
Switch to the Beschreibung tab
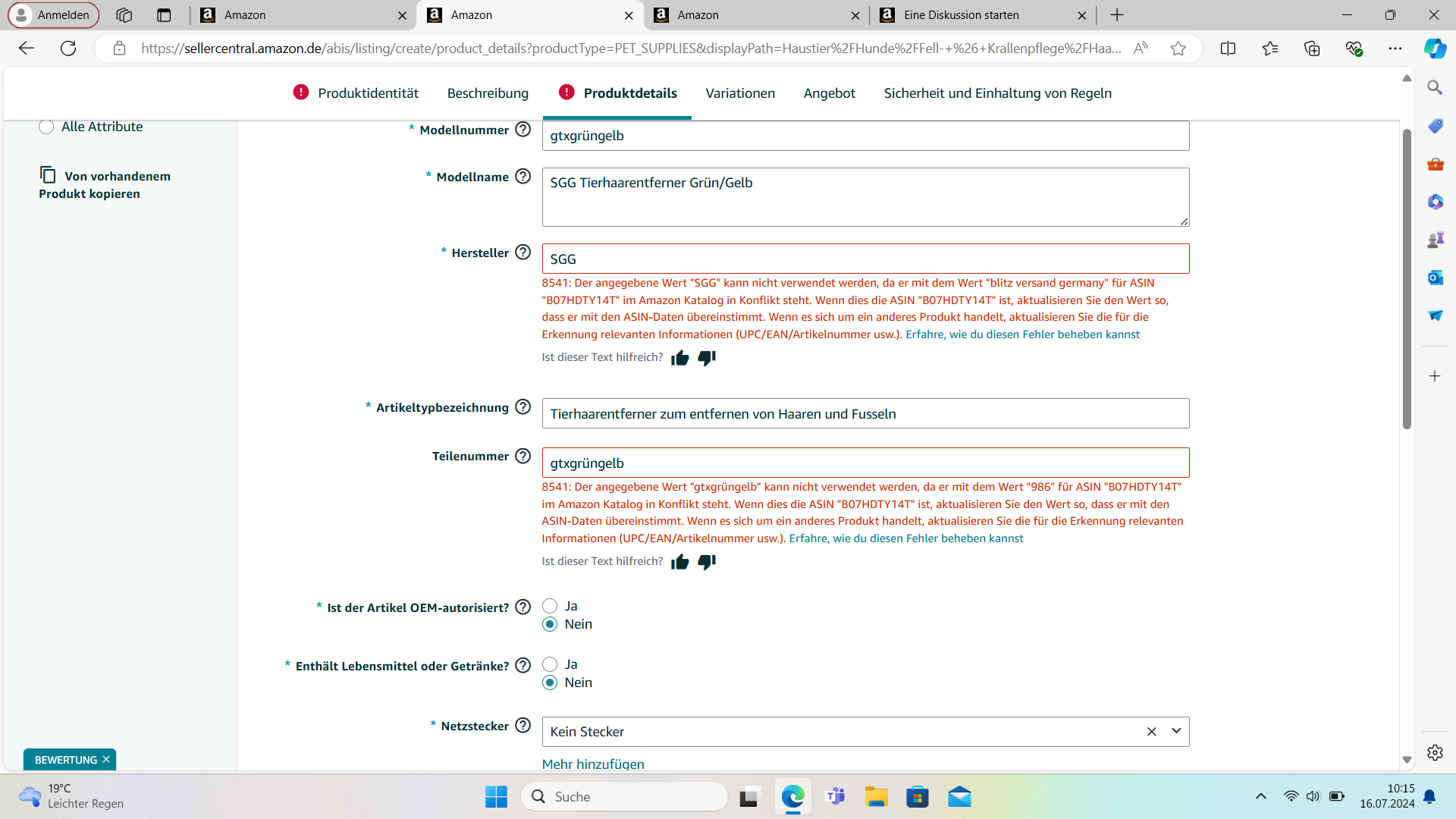[x=488, y=93]
